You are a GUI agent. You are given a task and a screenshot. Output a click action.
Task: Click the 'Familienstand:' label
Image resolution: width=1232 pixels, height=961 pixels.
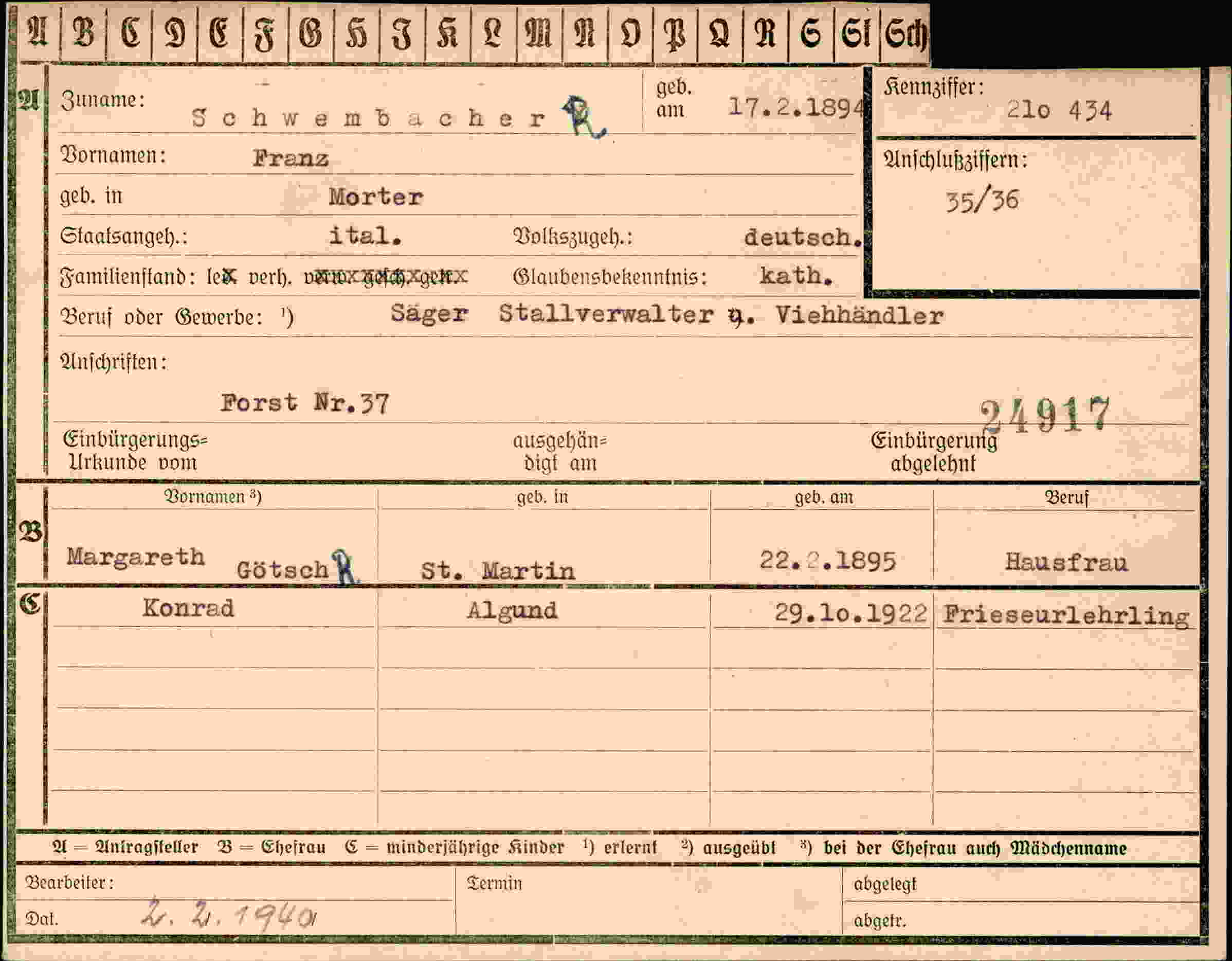click(128, 276)
